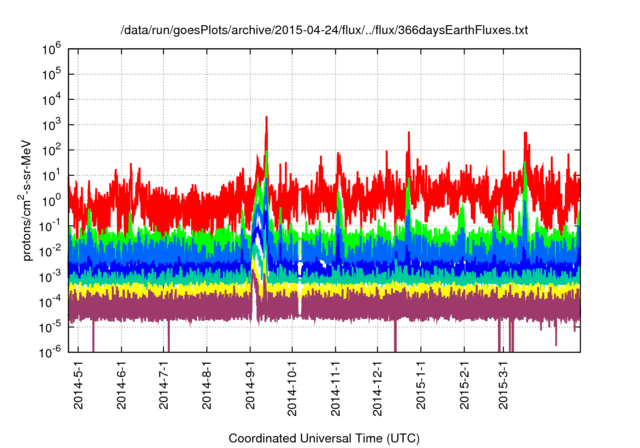Click the plot title file path text
The width and height of the screenshot is (640, 448).
[x=323, y=31]
